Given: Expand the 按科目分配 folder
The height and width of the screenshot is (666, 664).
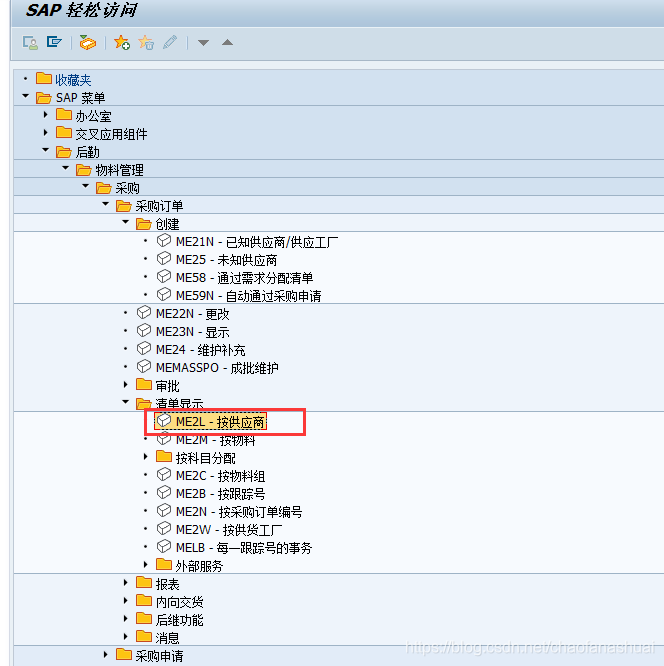Looking at the screenshot, I should pyautogui.click(x=145, y=457).
